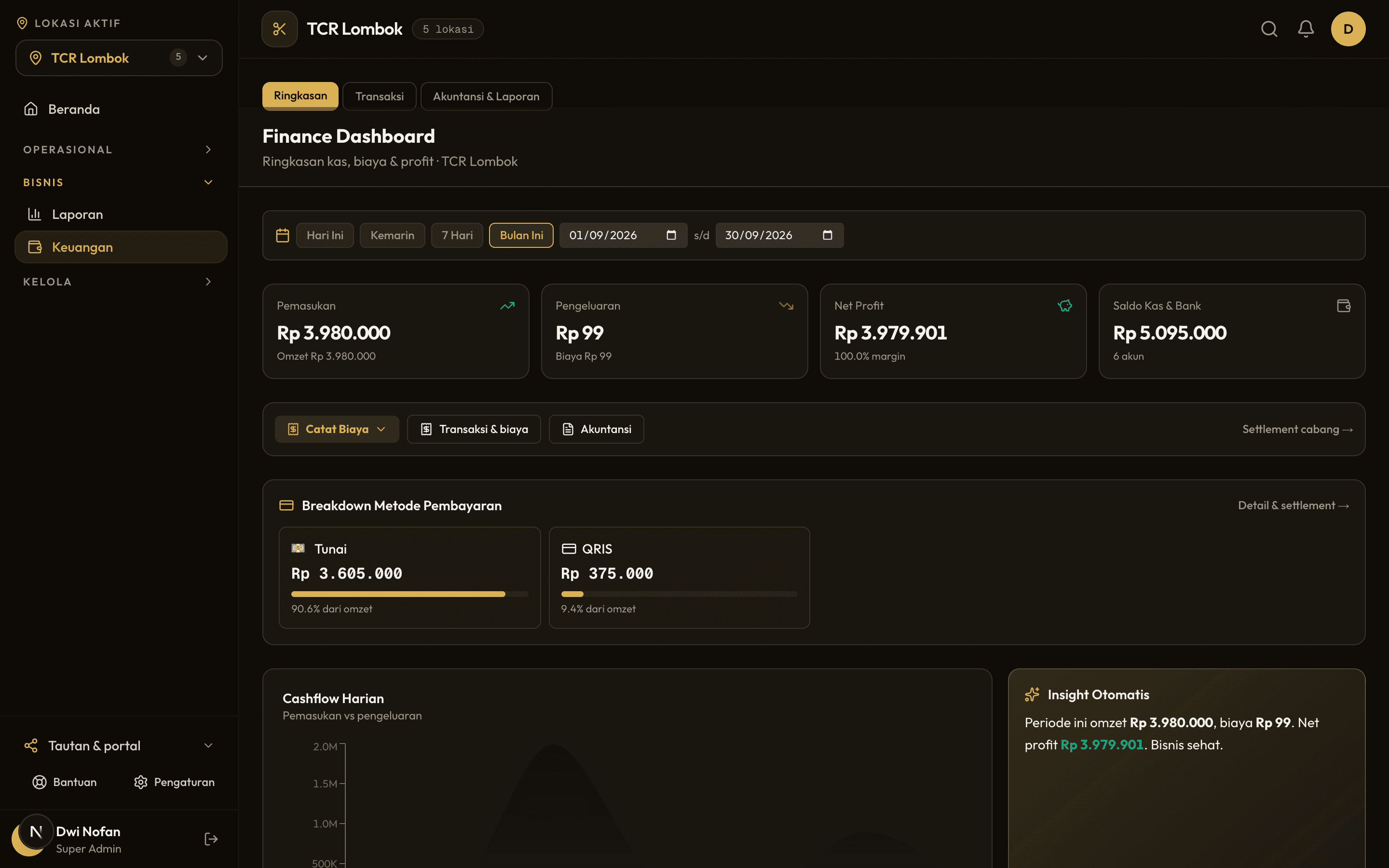Click Tunai 90.6% progress bar

point(409,594)
